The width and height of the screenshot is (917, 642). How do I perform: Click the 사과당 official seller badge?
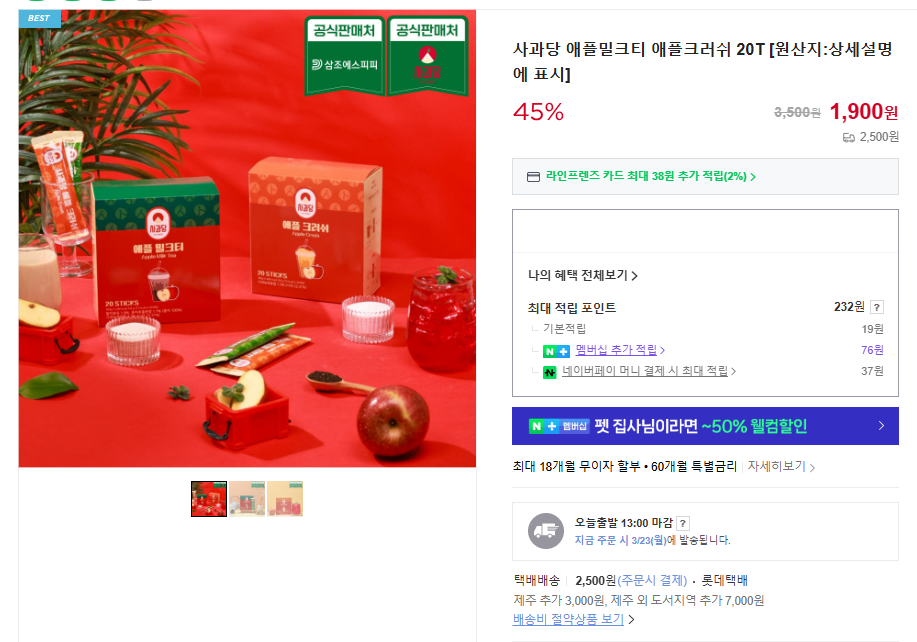click(427, 56)
